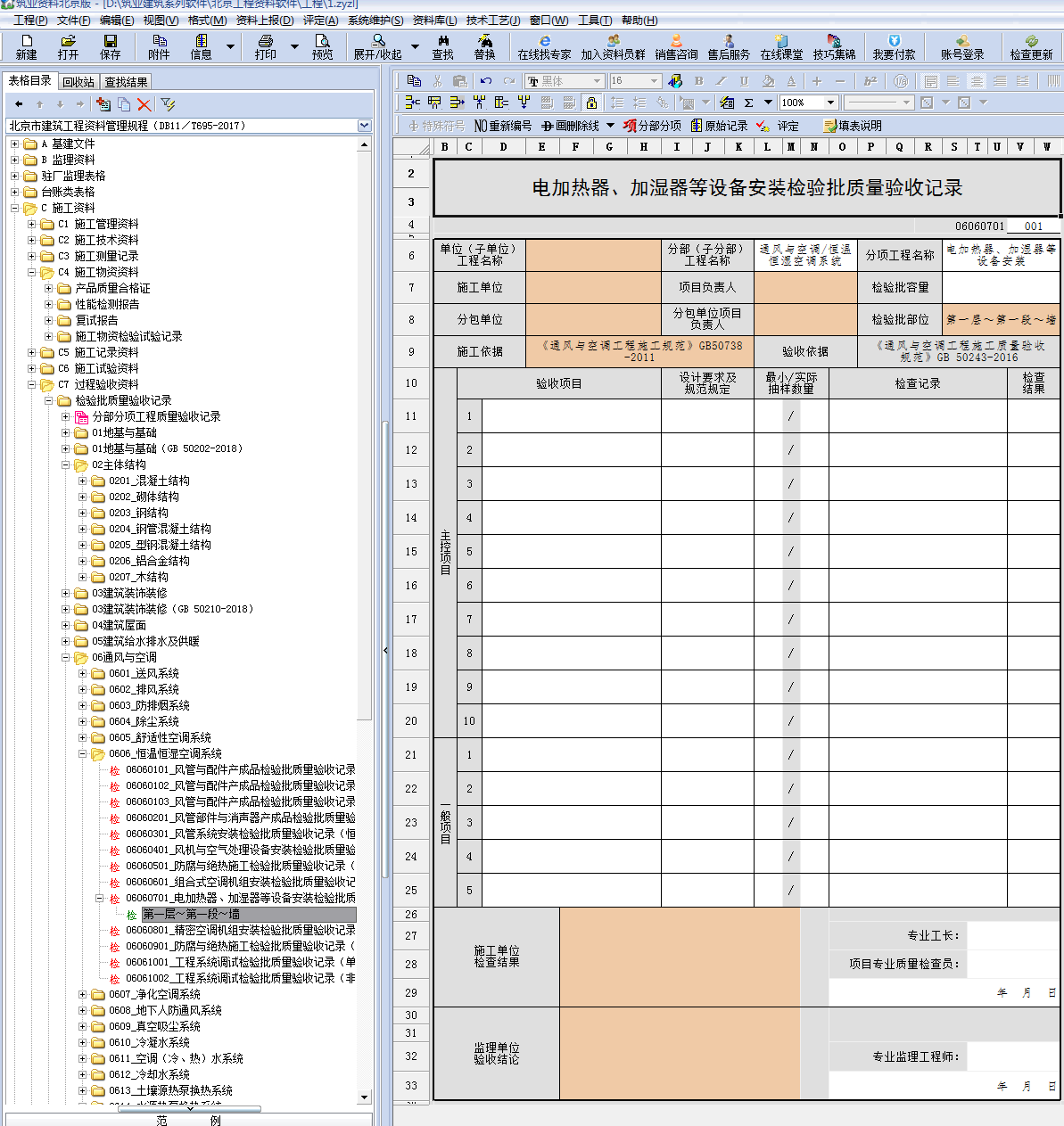This screenshot has width=1064, height=1126.
Task: Switch to the 回收站 tab
Action: click(78, 82)
